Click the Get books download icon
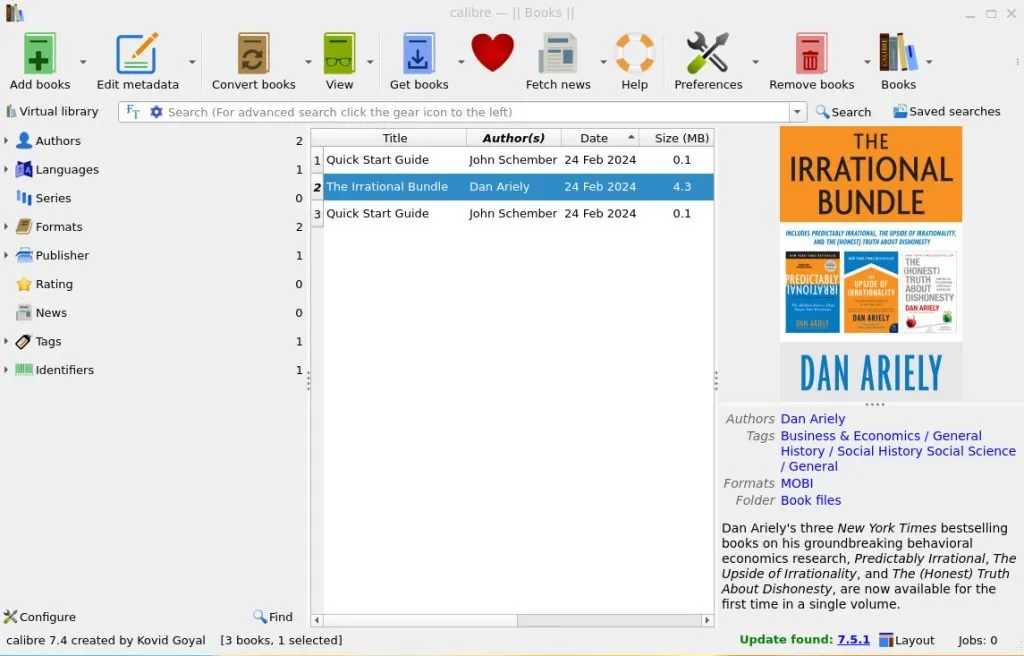This screenshot has height=656, width=1024. click(x=419, y=54)
